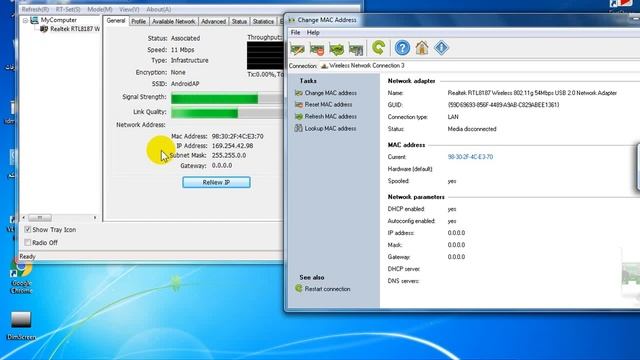Click the Change MAC address task link

tap(331, 93)
